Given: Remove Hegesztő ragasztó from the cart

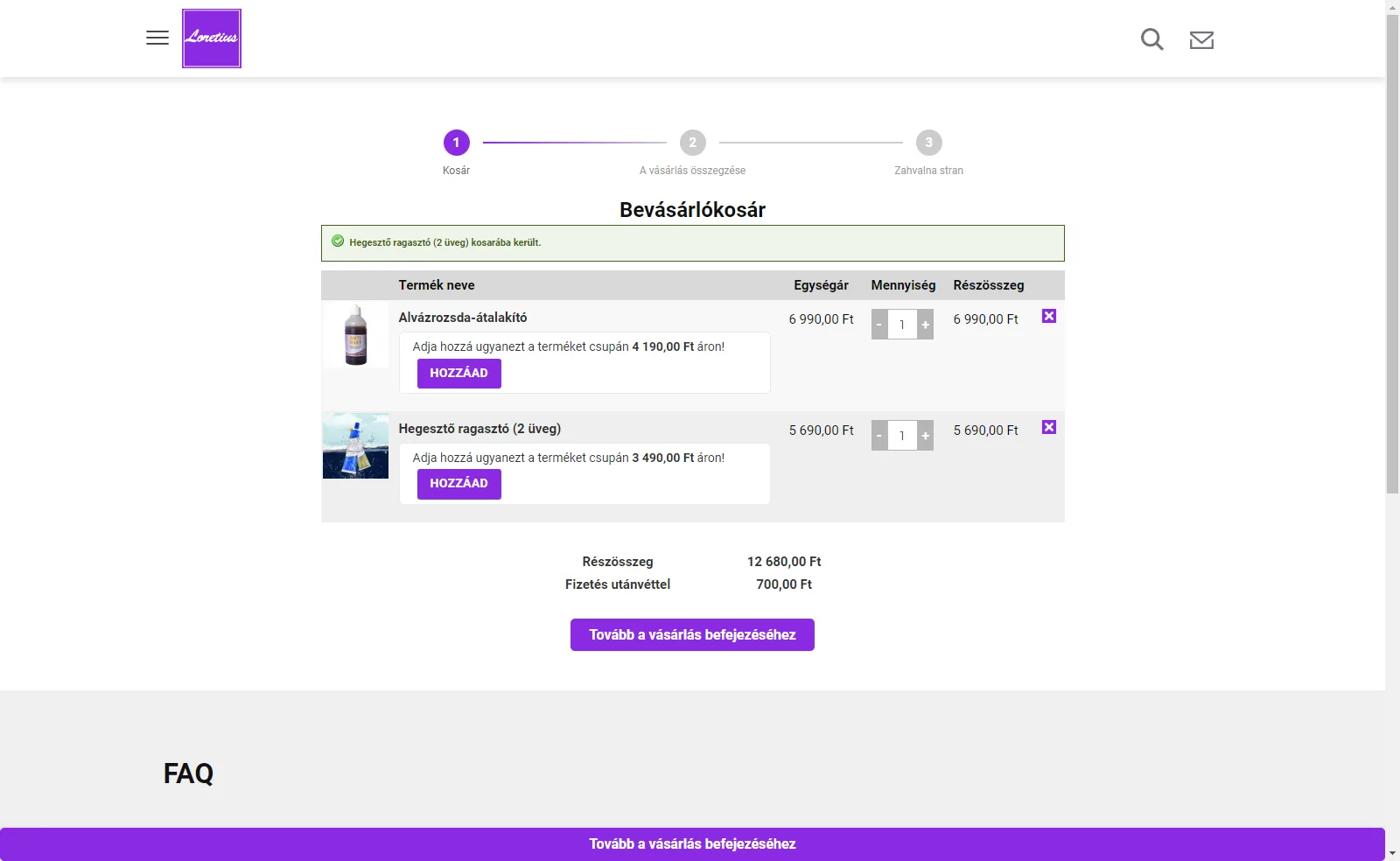Looking at the screenshot, I should (1049, 427).
